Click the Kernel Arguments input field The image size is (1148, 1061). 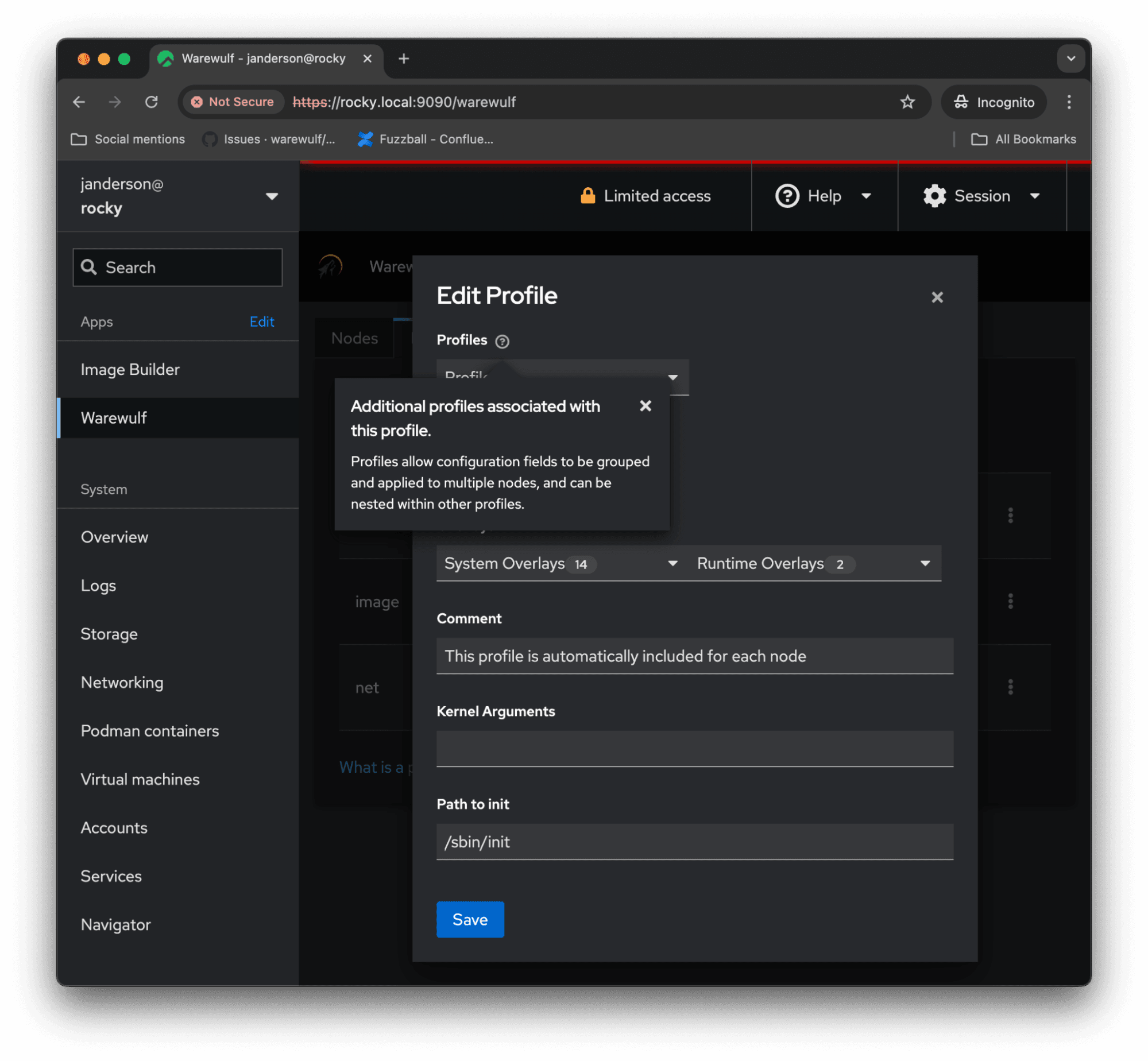point(694,749)
